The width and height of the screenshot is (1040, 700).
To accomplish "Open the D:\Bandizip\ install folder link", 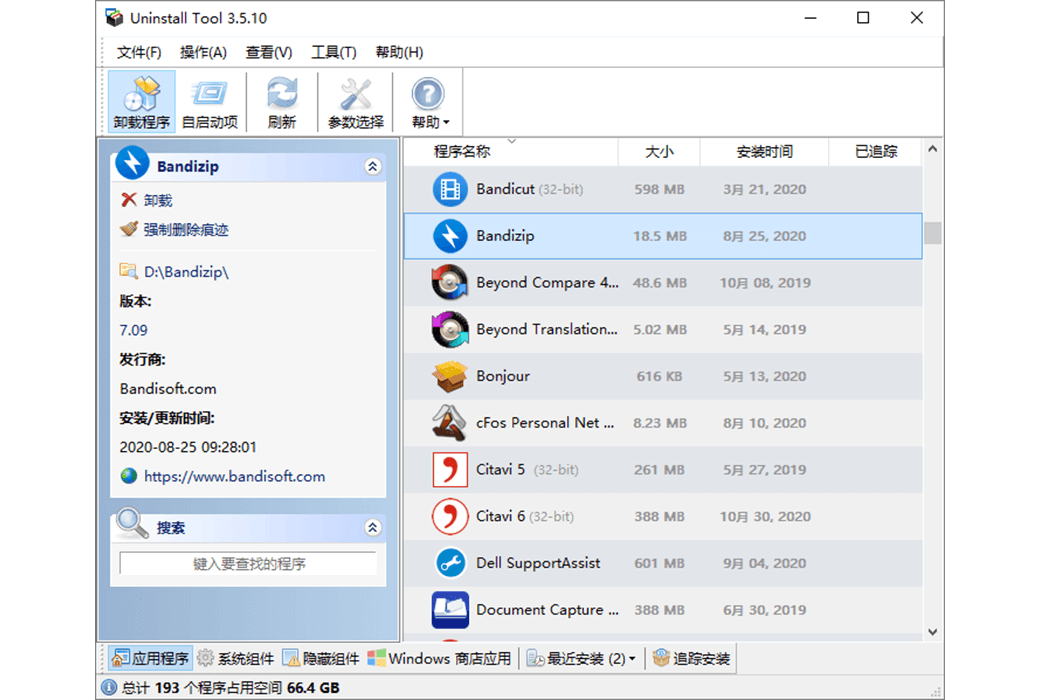I will pos(186,271).
